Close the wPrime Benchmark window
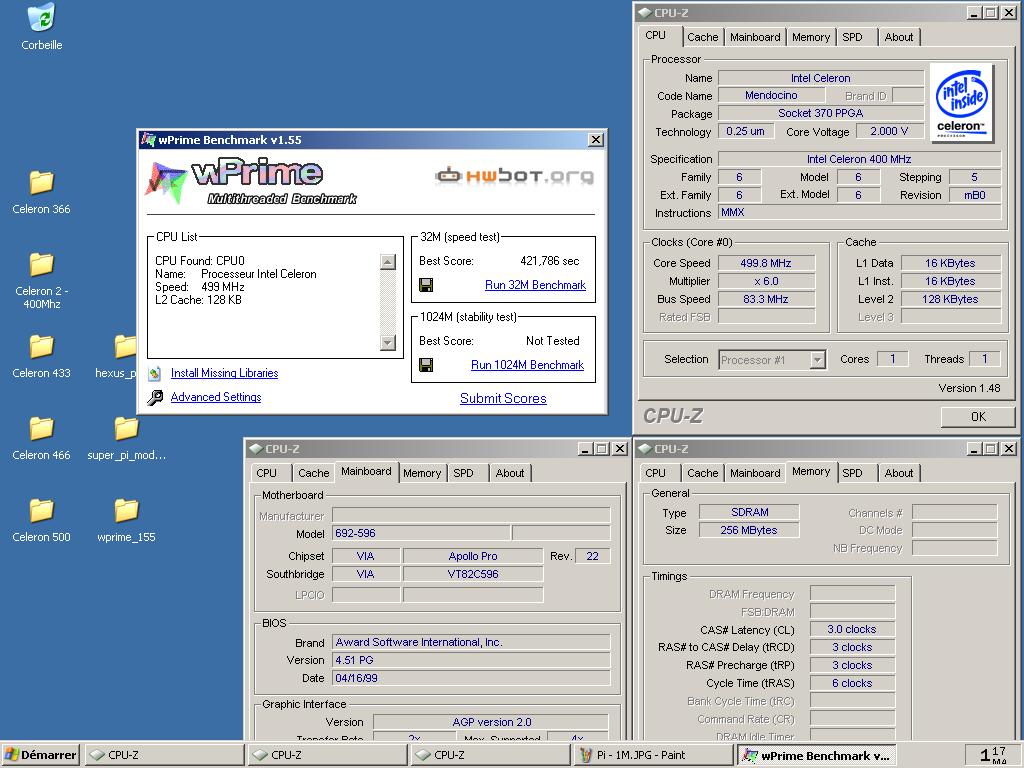 click(596, 140)
